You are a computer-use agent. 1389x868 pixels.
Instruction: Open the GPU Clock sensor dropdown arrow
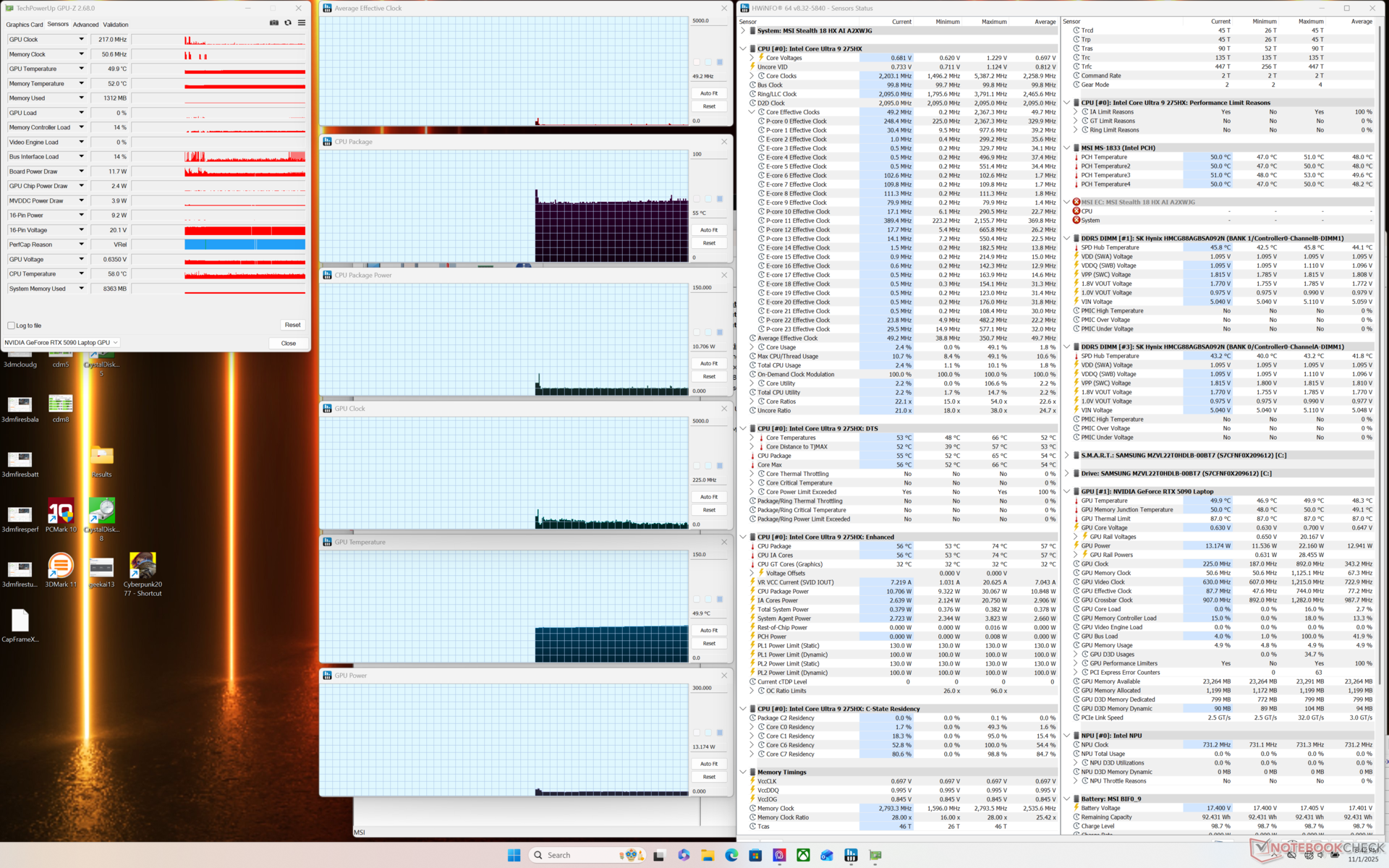[81, 40]
